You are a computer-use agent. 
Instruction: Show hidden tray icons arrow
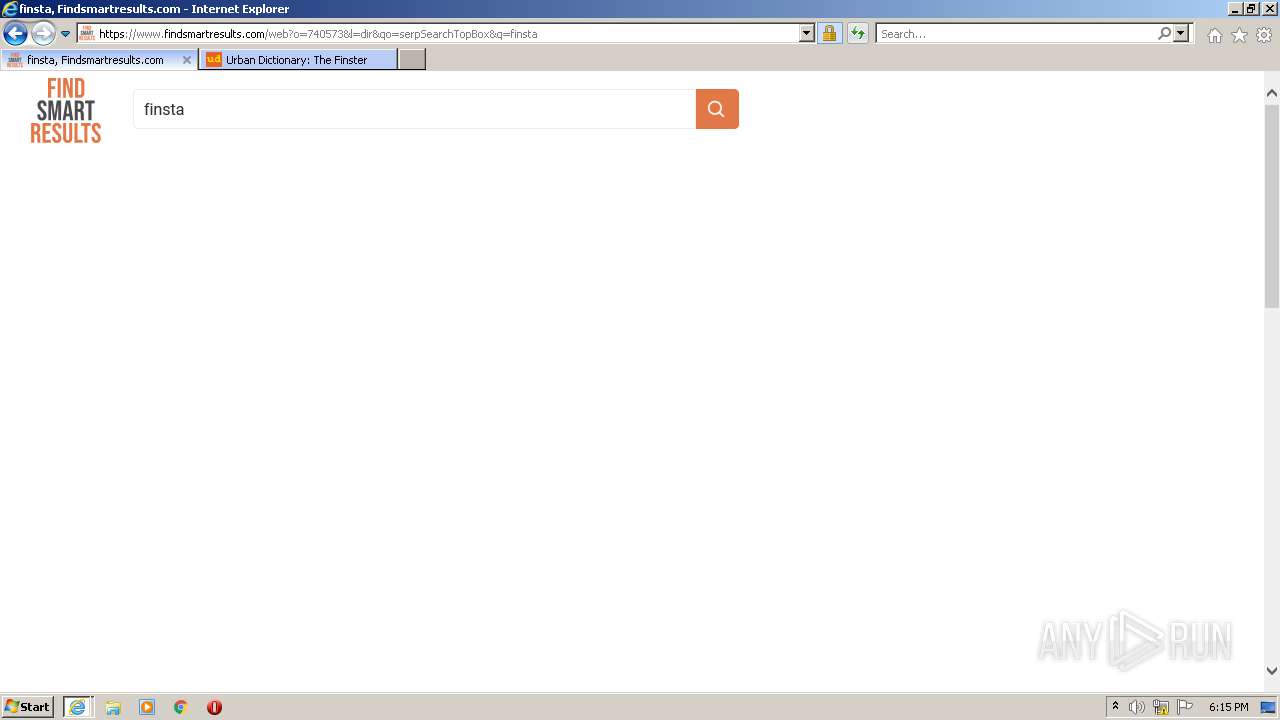pyautogui.click(x=1116, y=707)
